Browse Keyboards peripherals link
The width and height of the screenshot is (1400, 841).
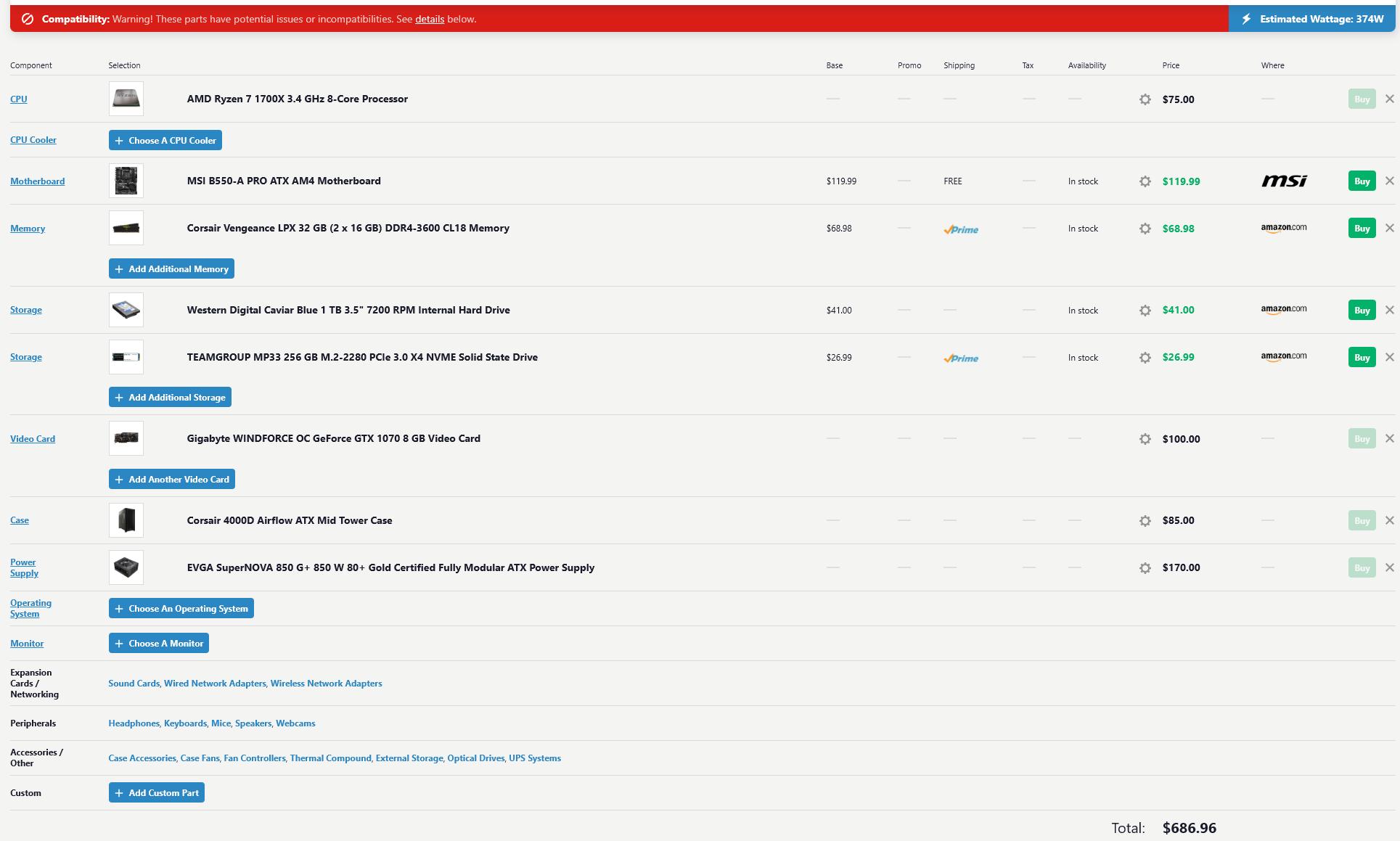click(x=185, y=723)
